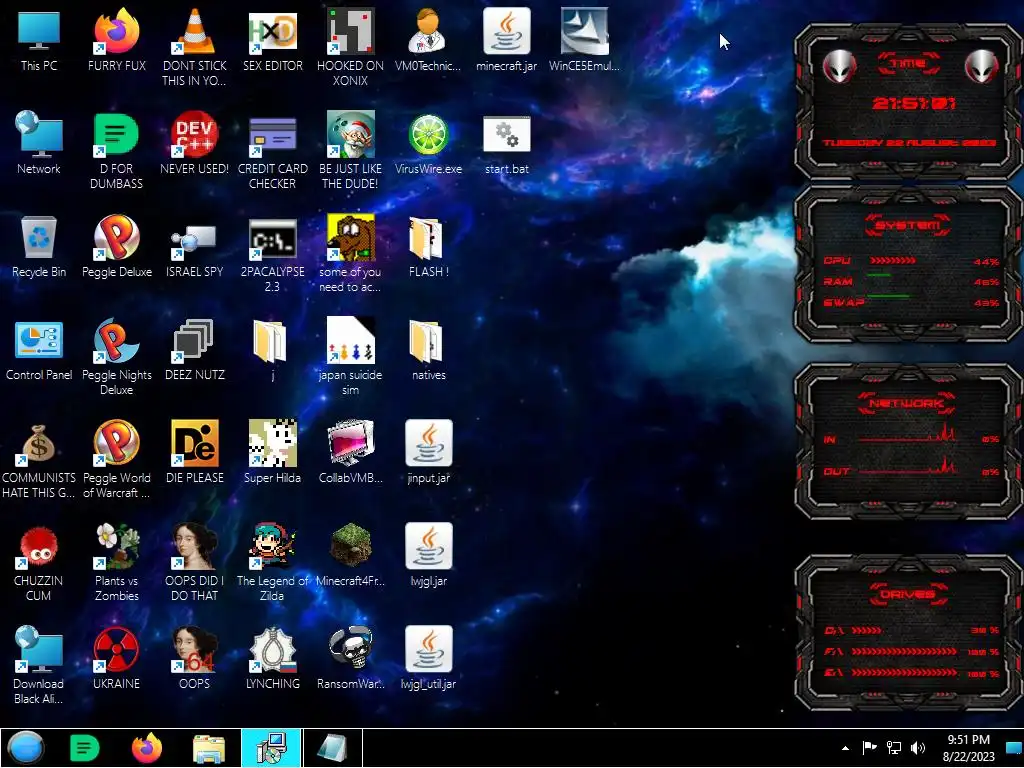Open the Download Black Ali shortcut
This screenshot has height=768, width=1024.
[x=39, y=665]
